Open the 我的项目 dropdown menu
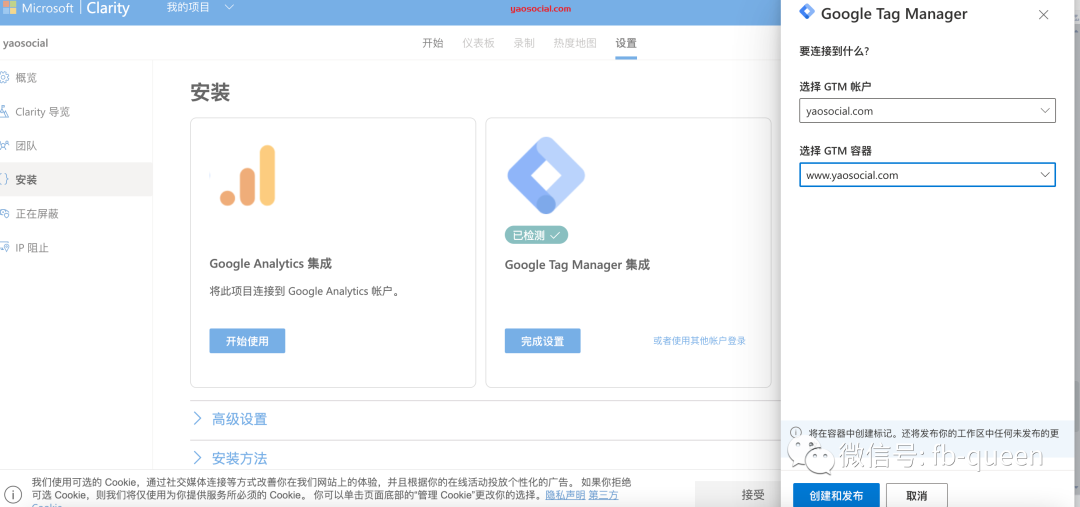1080x507 pixels. (x=200, y=8)
